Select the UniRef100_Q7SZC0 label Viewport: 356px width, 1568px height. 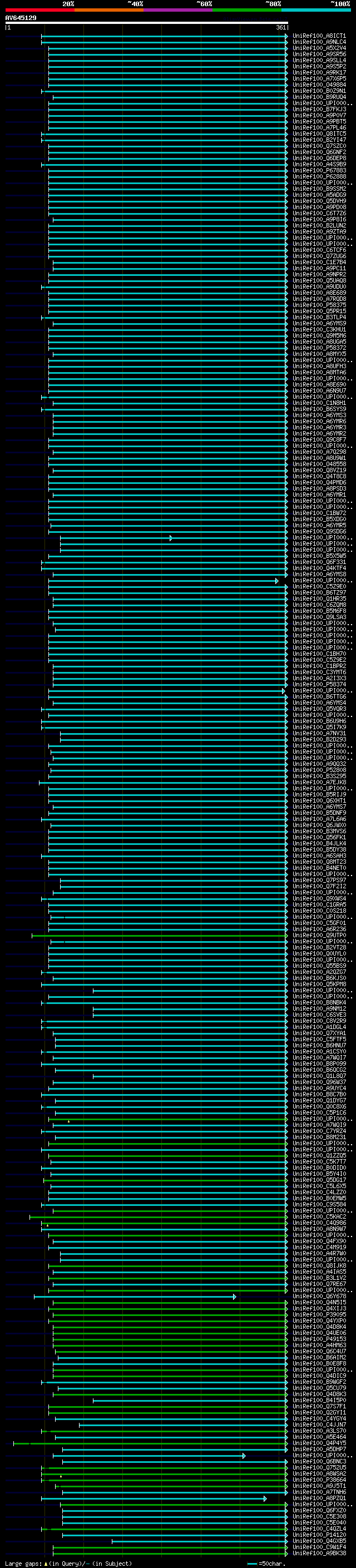[319, 146]
